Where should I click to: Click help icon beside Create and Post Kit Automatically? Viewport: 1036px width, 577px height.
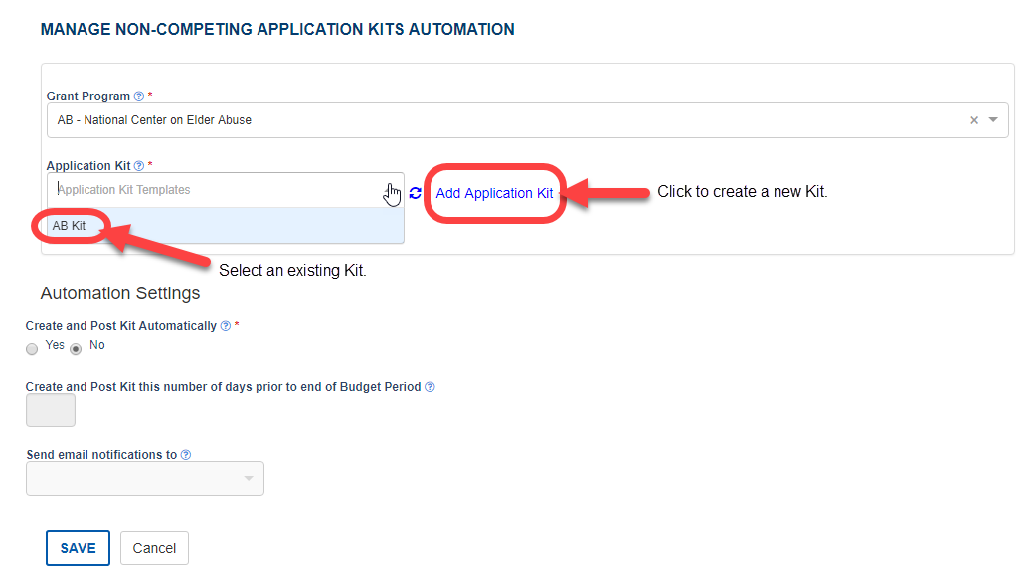coord(226,326)
